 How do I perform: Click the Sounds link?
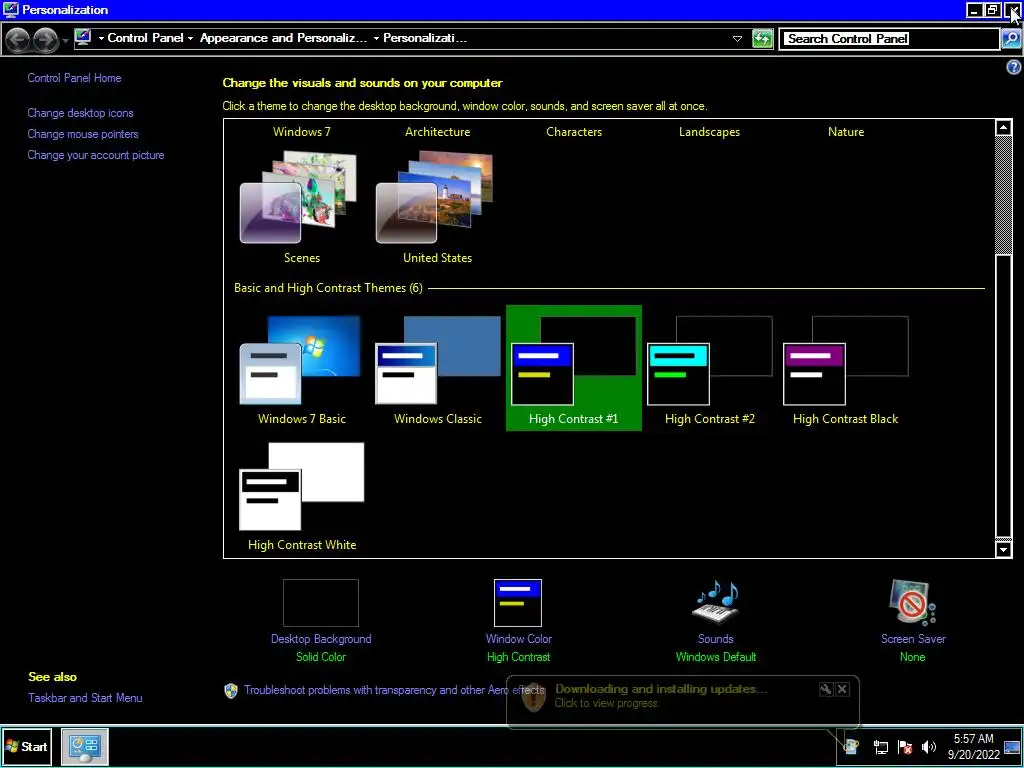716,639
